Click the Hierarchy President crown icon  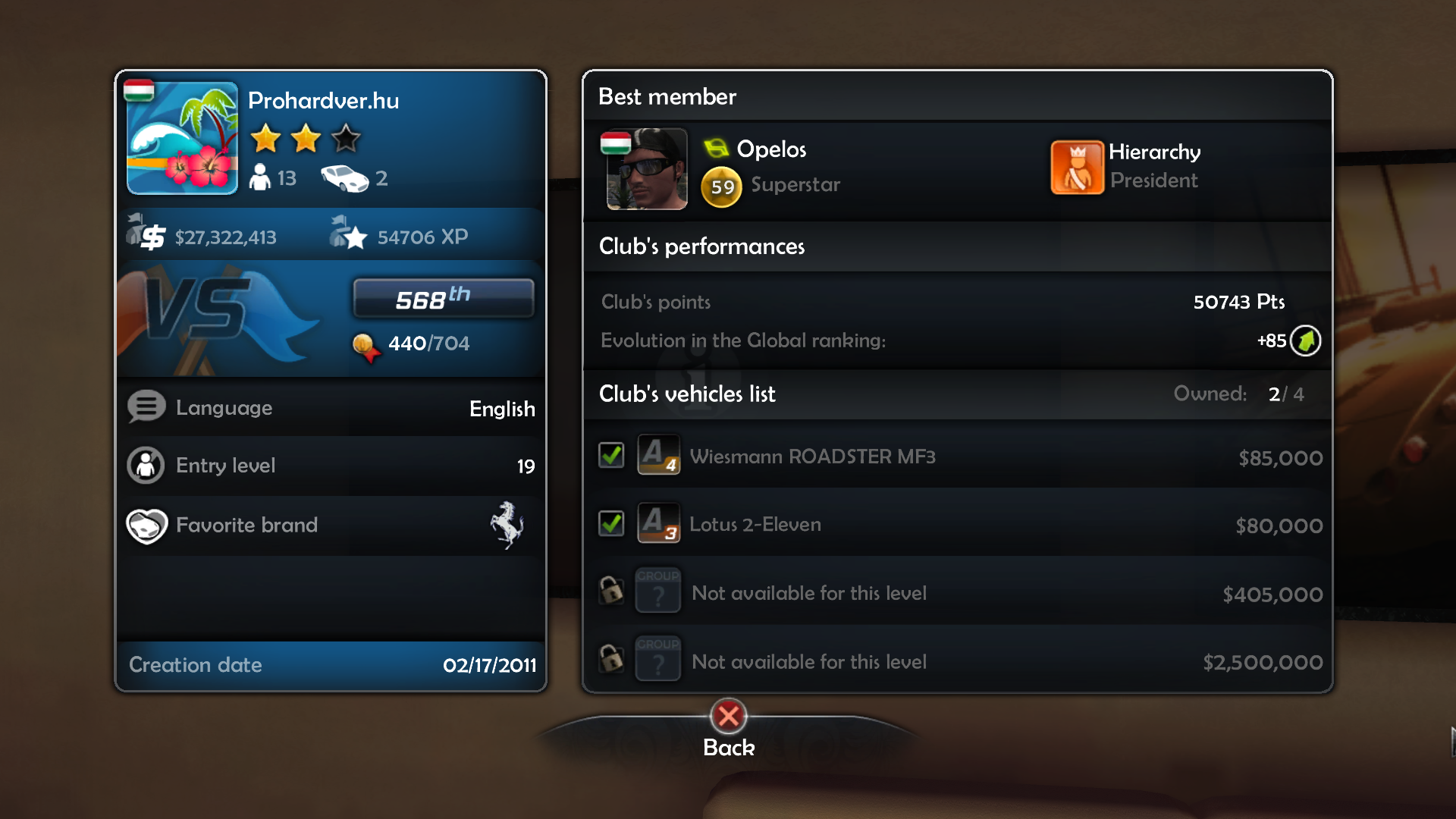pos(1077,168)
